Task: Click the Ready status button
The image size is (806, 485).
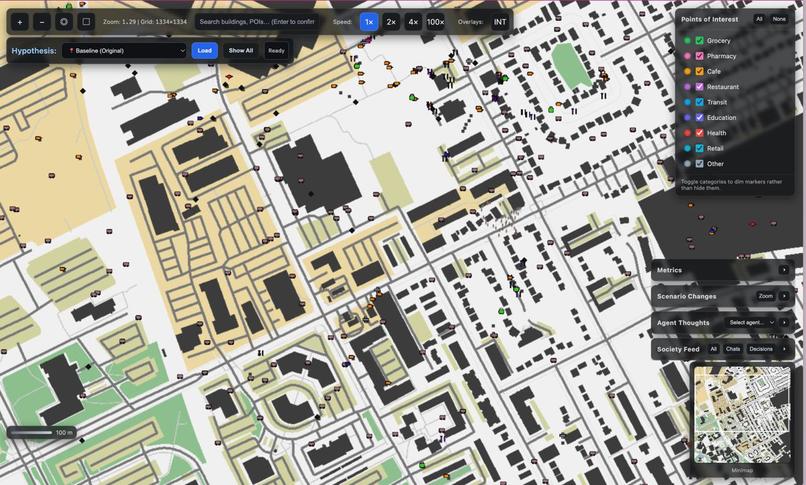Action: pyautogui.click(x=276, y=51)
